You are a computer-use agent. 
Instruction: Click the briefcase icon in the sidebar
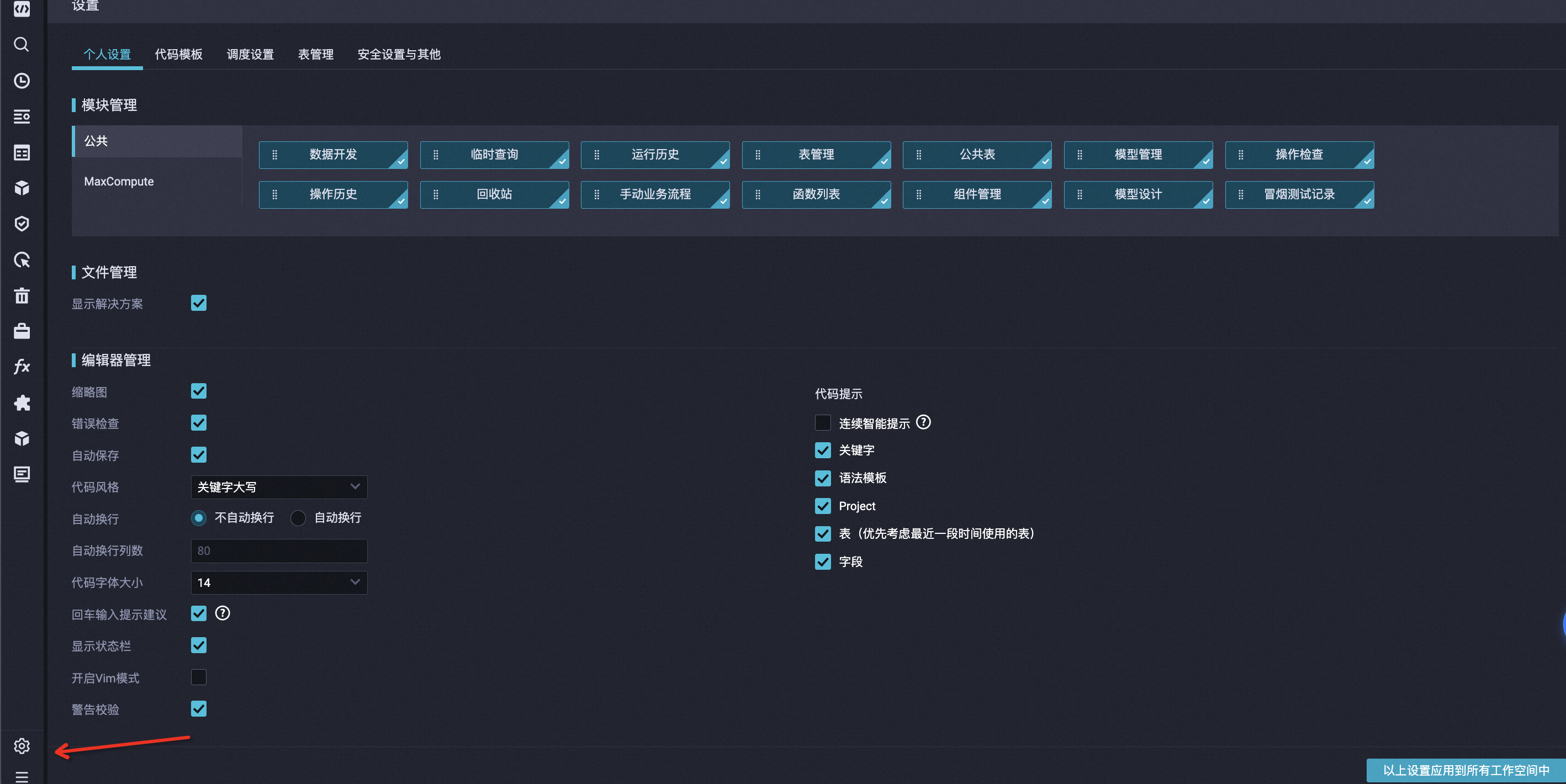pos(22,331)
